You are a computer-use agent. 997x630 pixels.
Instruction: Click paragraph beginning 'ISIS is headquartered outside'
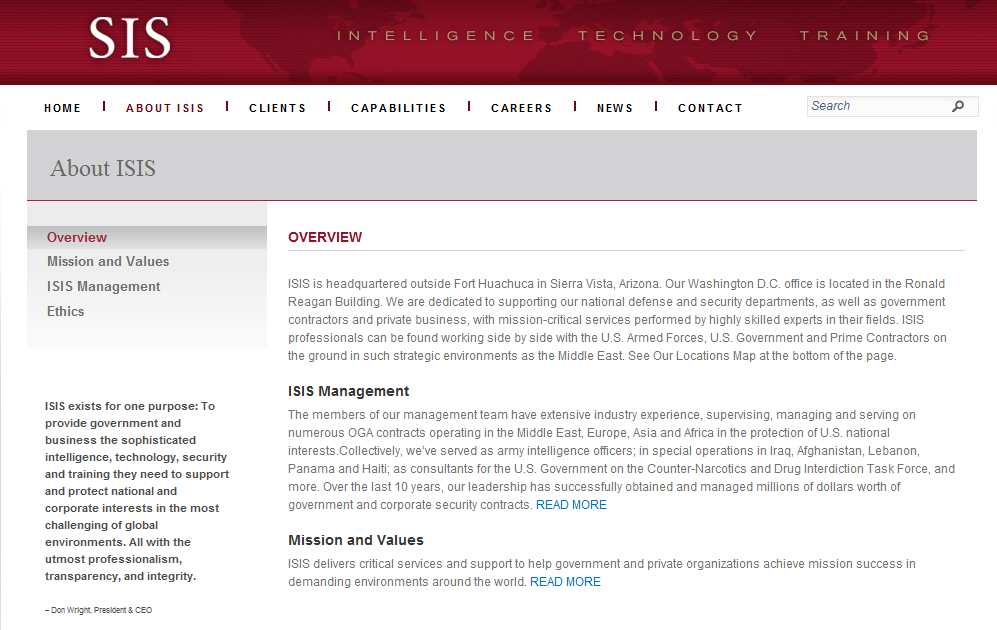[x=617, y=320]
